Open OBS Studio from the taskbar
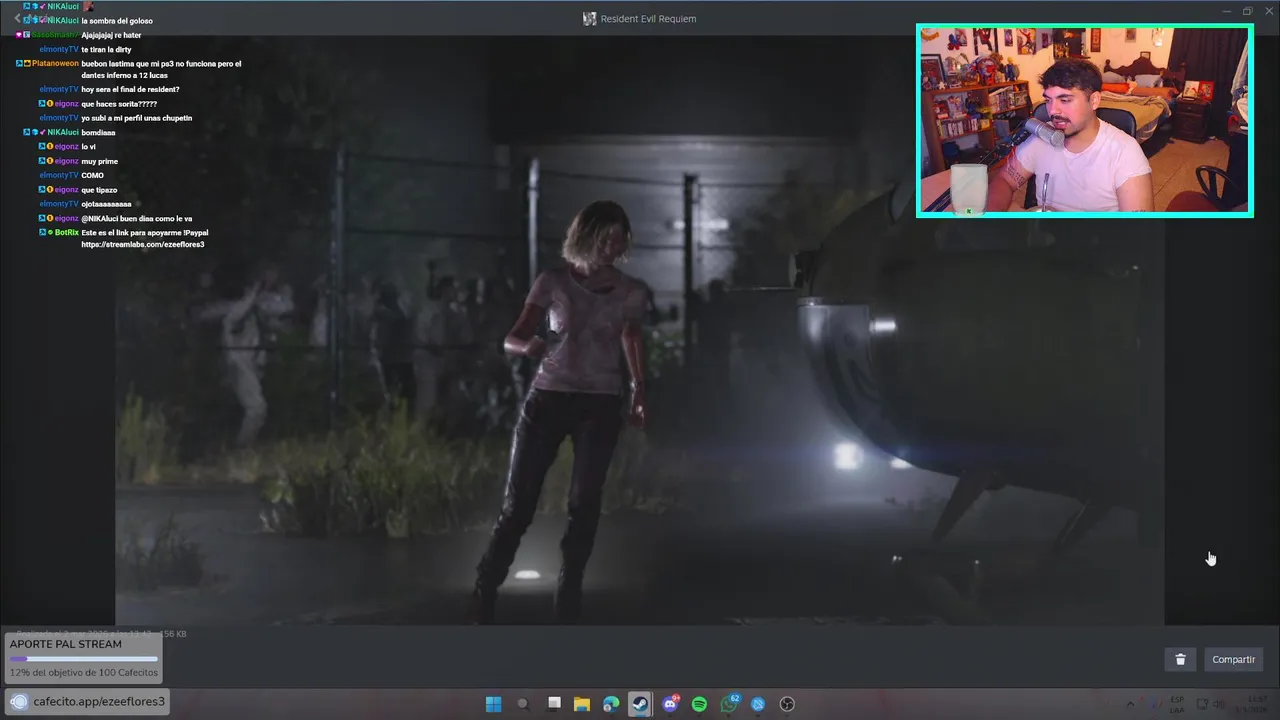 [x=787, y=704]
